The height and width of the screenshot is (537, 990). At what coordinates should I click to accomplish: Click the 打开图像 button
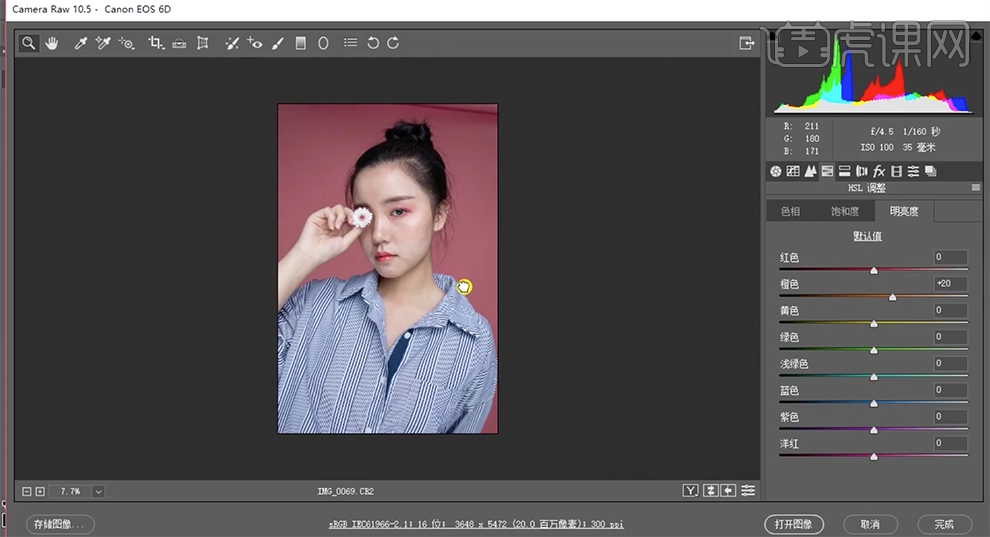tap(794, 524)
